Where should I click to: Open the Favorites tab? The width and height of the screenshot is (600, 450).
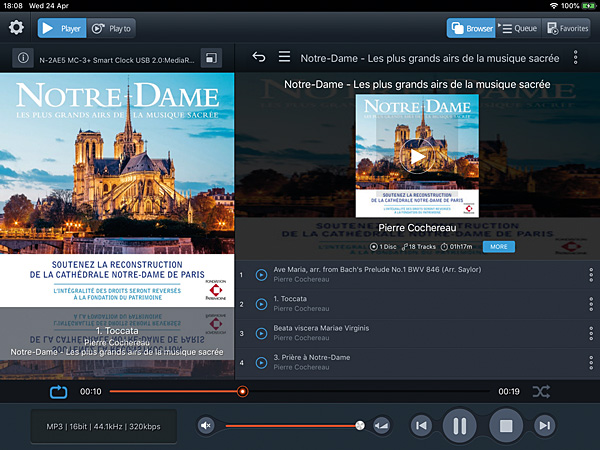tap(566, 28)
